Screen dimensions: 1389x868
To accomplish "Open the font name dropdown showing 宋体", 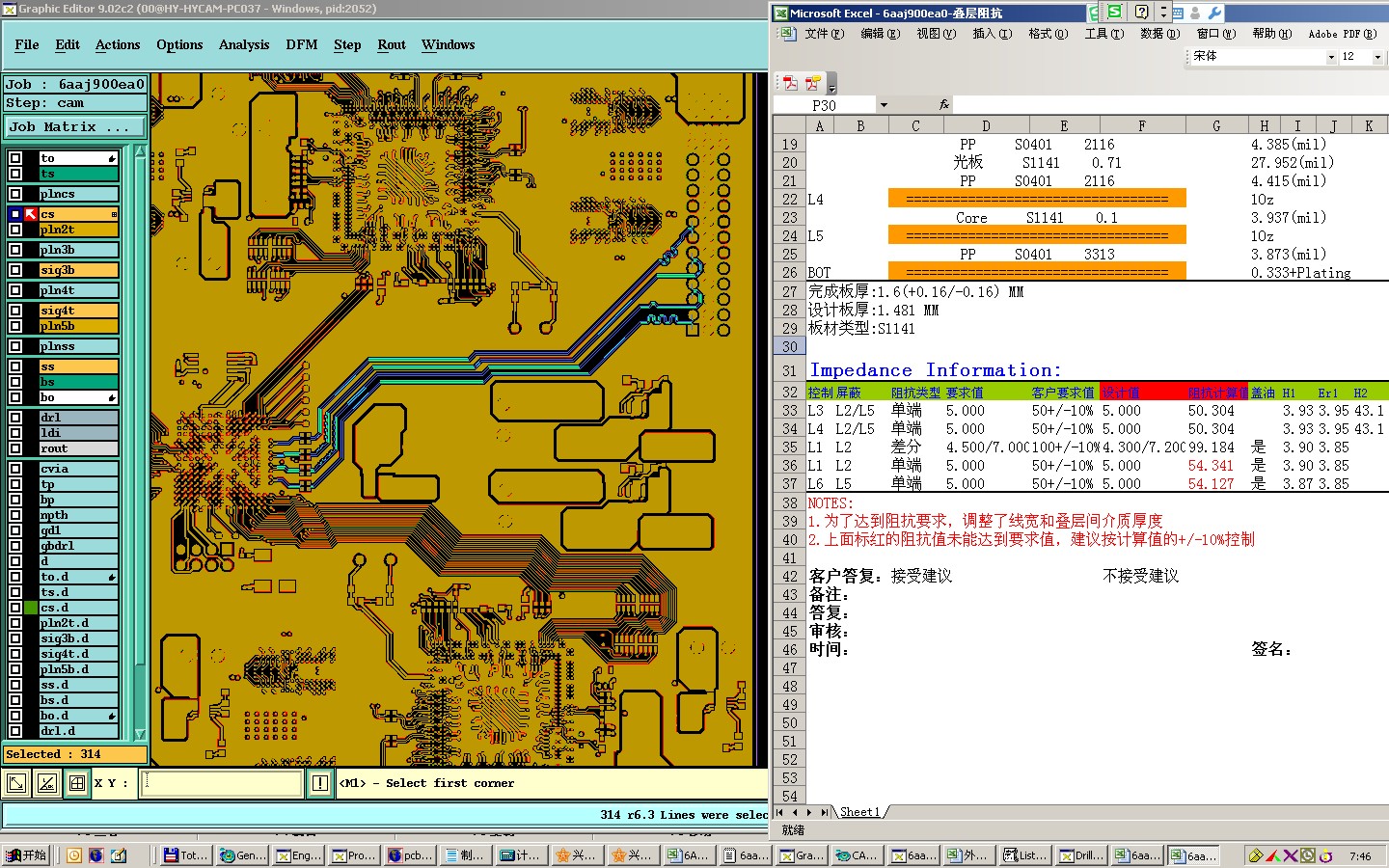I will tap(1331, 57).
